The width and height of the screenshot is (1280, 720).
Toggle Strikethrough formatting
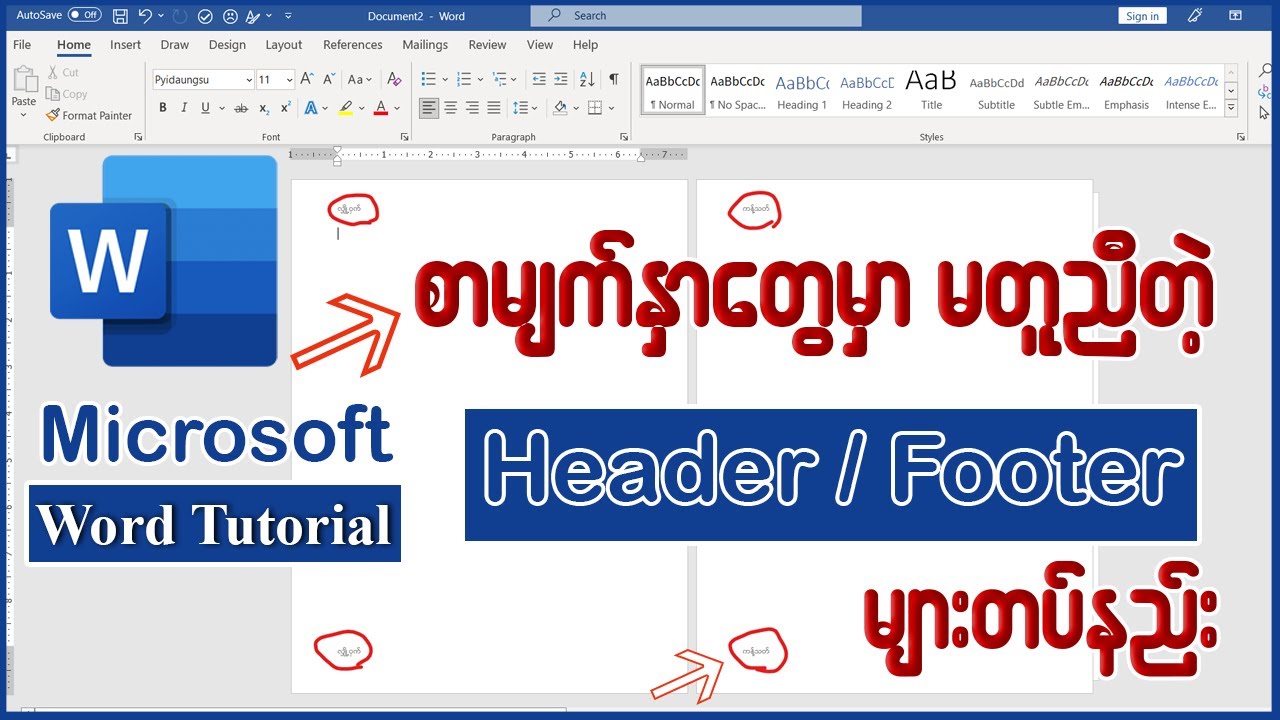coord(241,108)
